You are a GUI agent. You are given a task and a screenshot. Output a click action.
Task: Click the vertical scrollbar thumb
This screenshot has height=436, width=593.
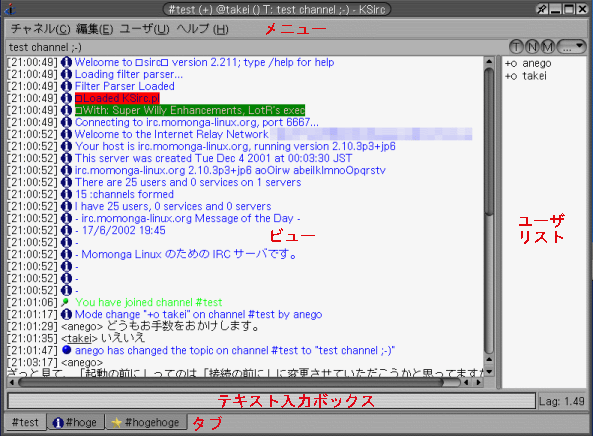pyautogui.click(x=489, y=142)
